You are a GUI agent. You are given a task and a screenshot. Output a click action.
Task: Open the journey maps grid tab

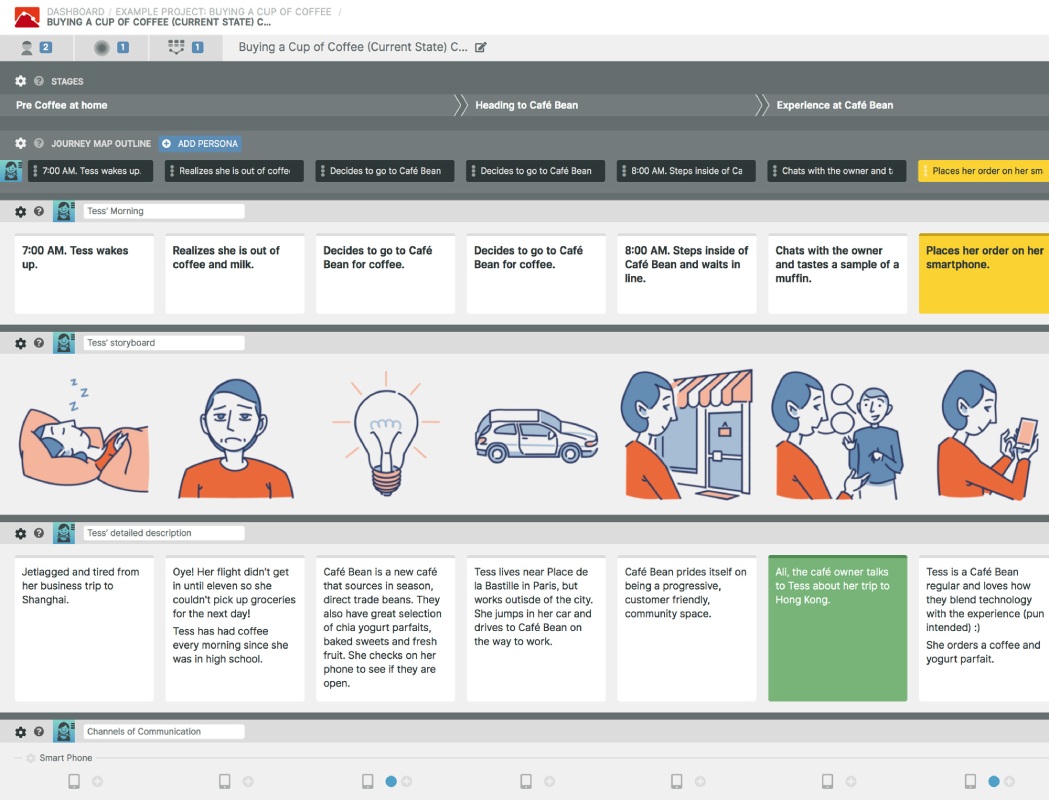pos(185,47)
